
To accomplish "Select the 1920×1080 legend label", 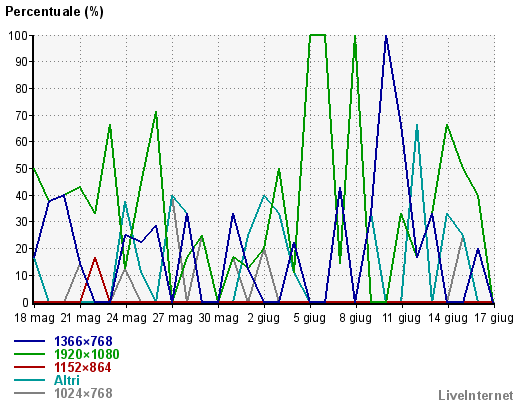I will tap(87, 354).
